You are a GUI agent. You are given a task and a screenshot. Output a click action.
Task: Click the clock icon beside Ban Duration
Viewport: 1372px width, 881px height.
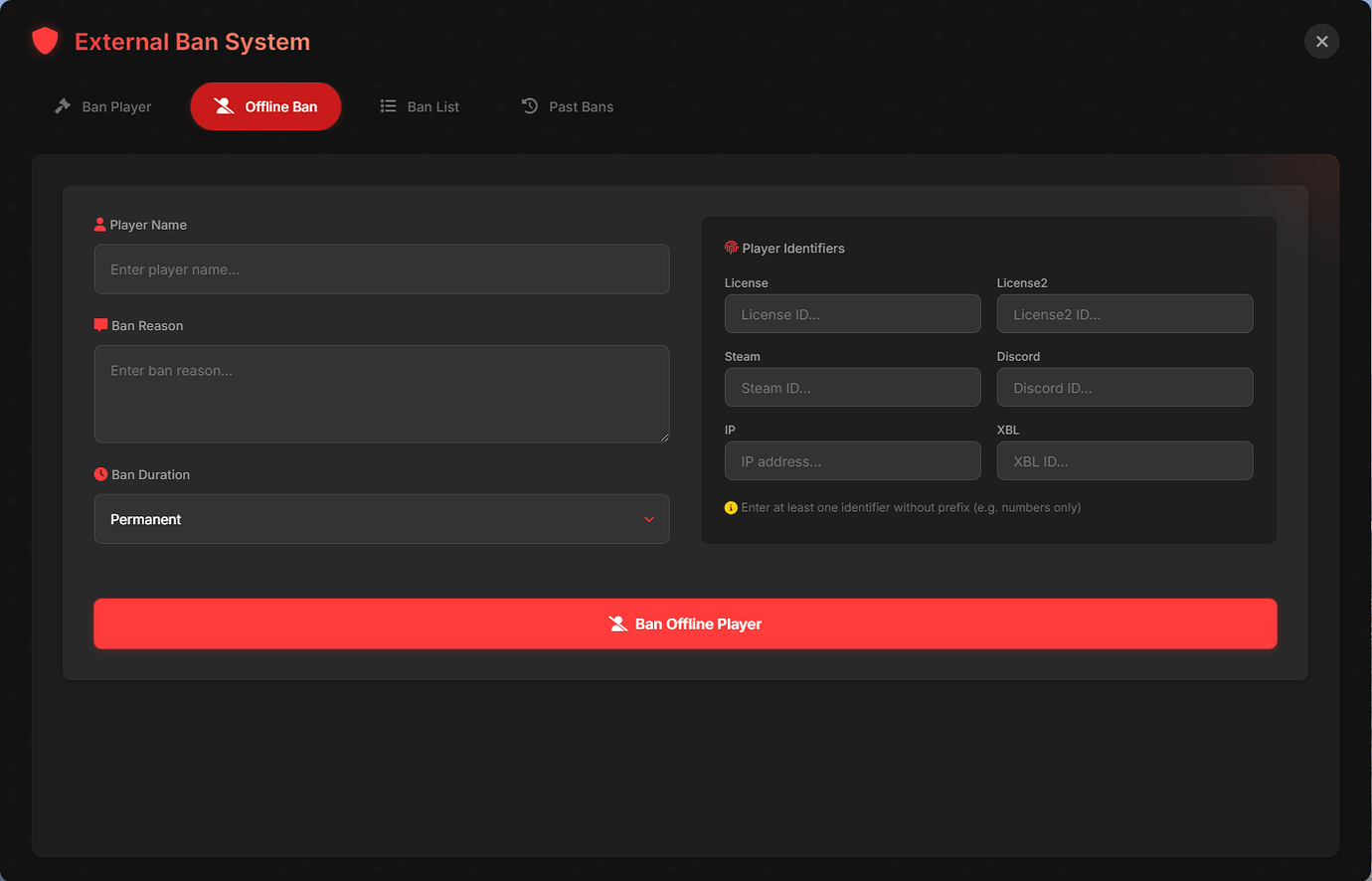coord(99,473)
